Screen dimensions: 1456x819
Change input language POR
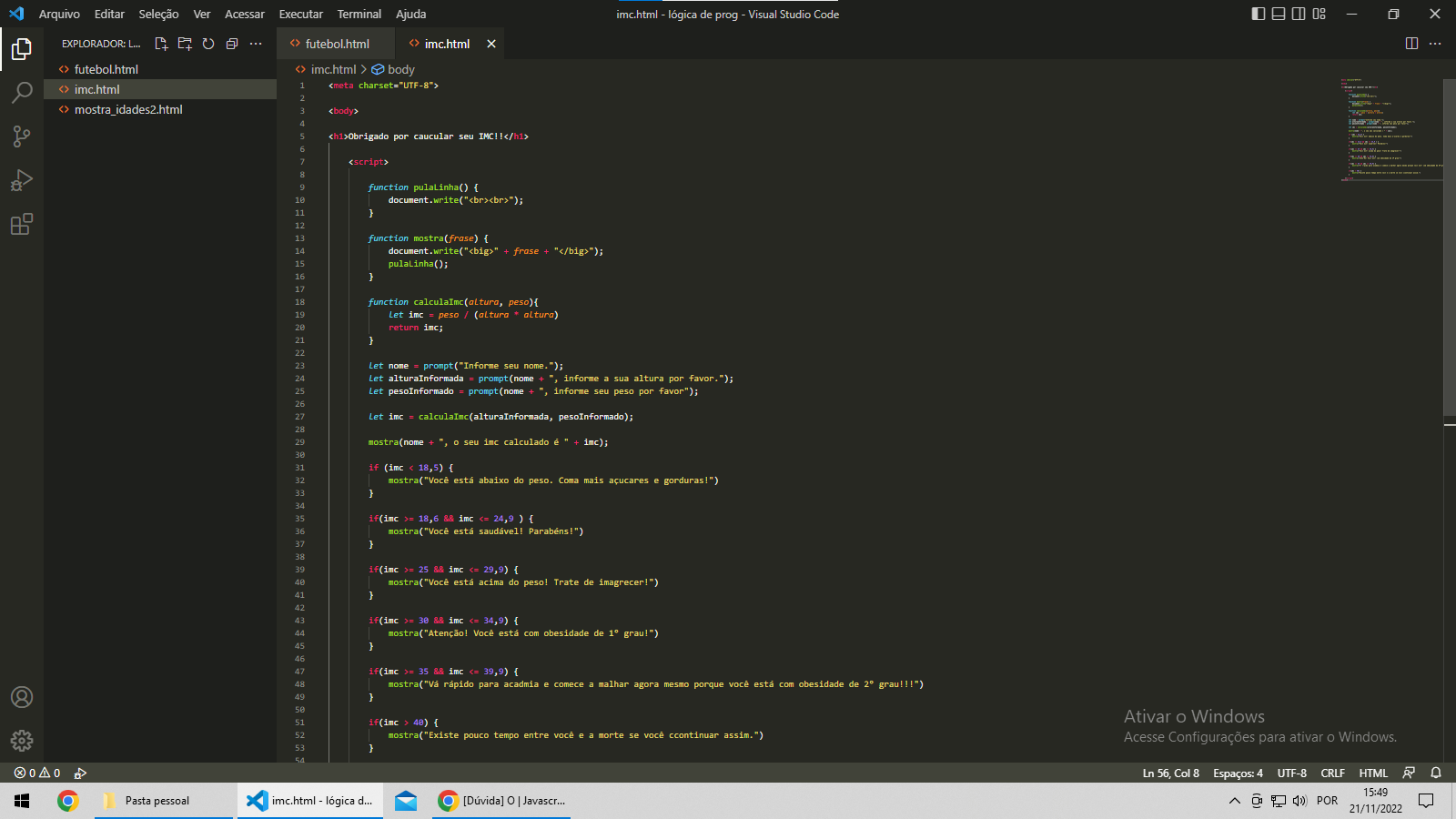point(1328,801)
